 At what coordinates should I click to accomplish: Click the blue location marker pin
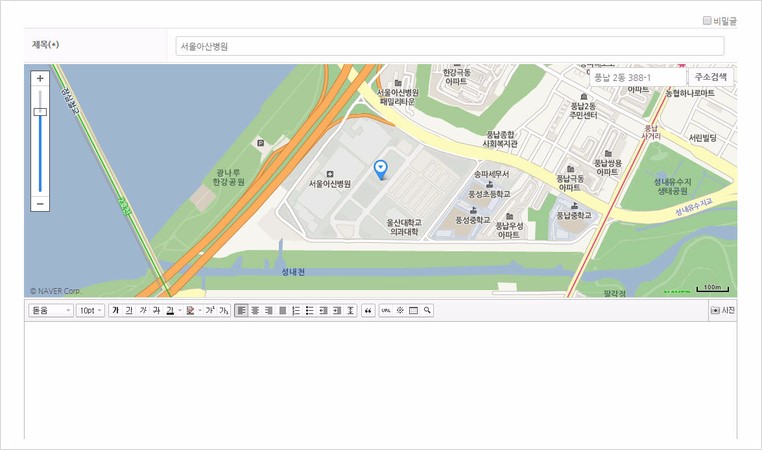coord(381,170)
